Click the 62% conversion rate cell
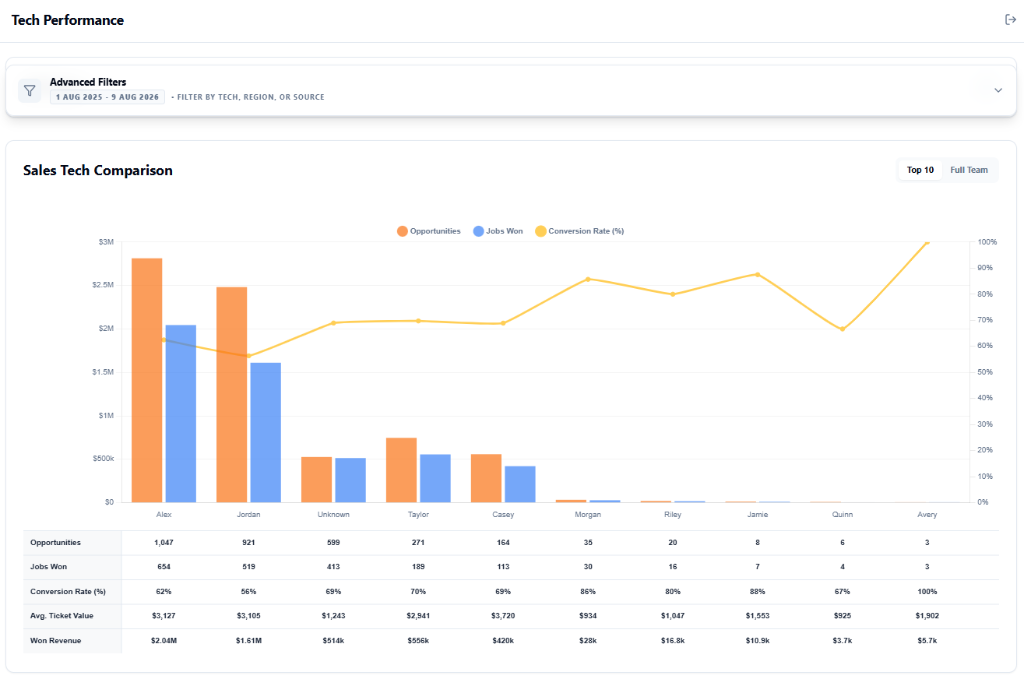Viewport: 1024px width, 675px height. point(164,591)
